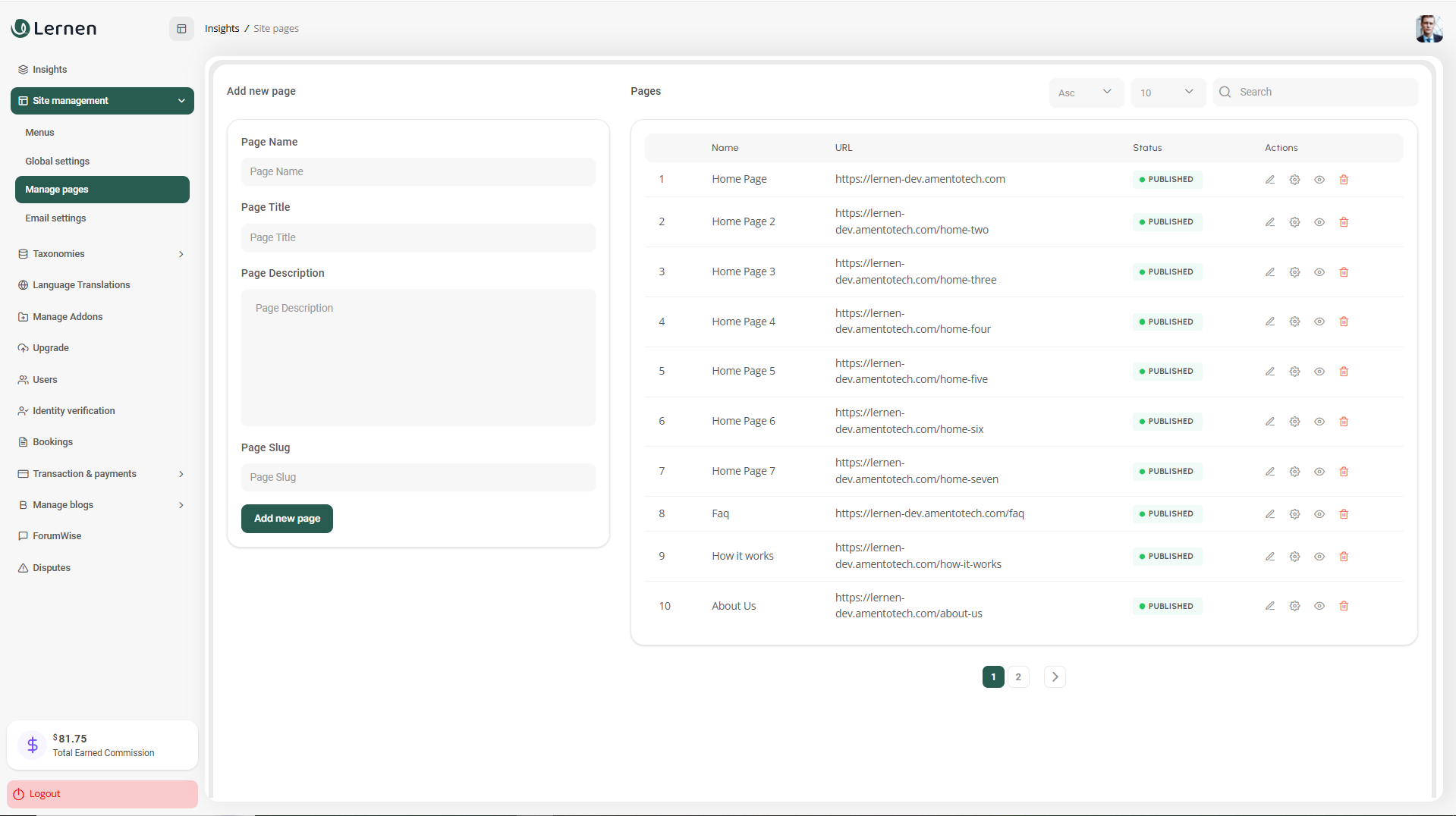Open the Disputes section
This screenshot has height=816, width=1456.
tap(52, 567)
